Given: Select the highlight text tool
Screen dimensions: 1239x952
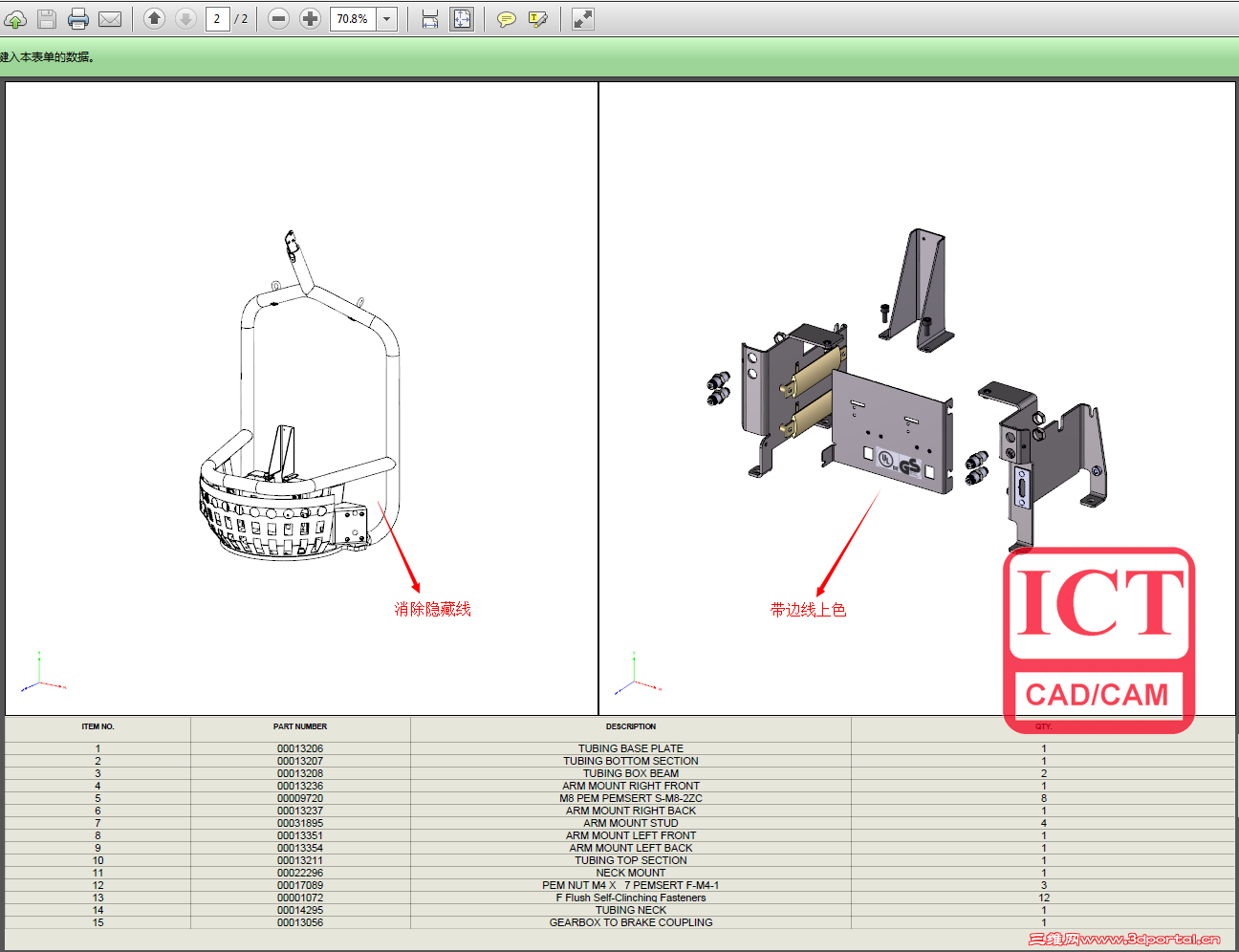Looking at the screenshot, I should tap(538, 19).
